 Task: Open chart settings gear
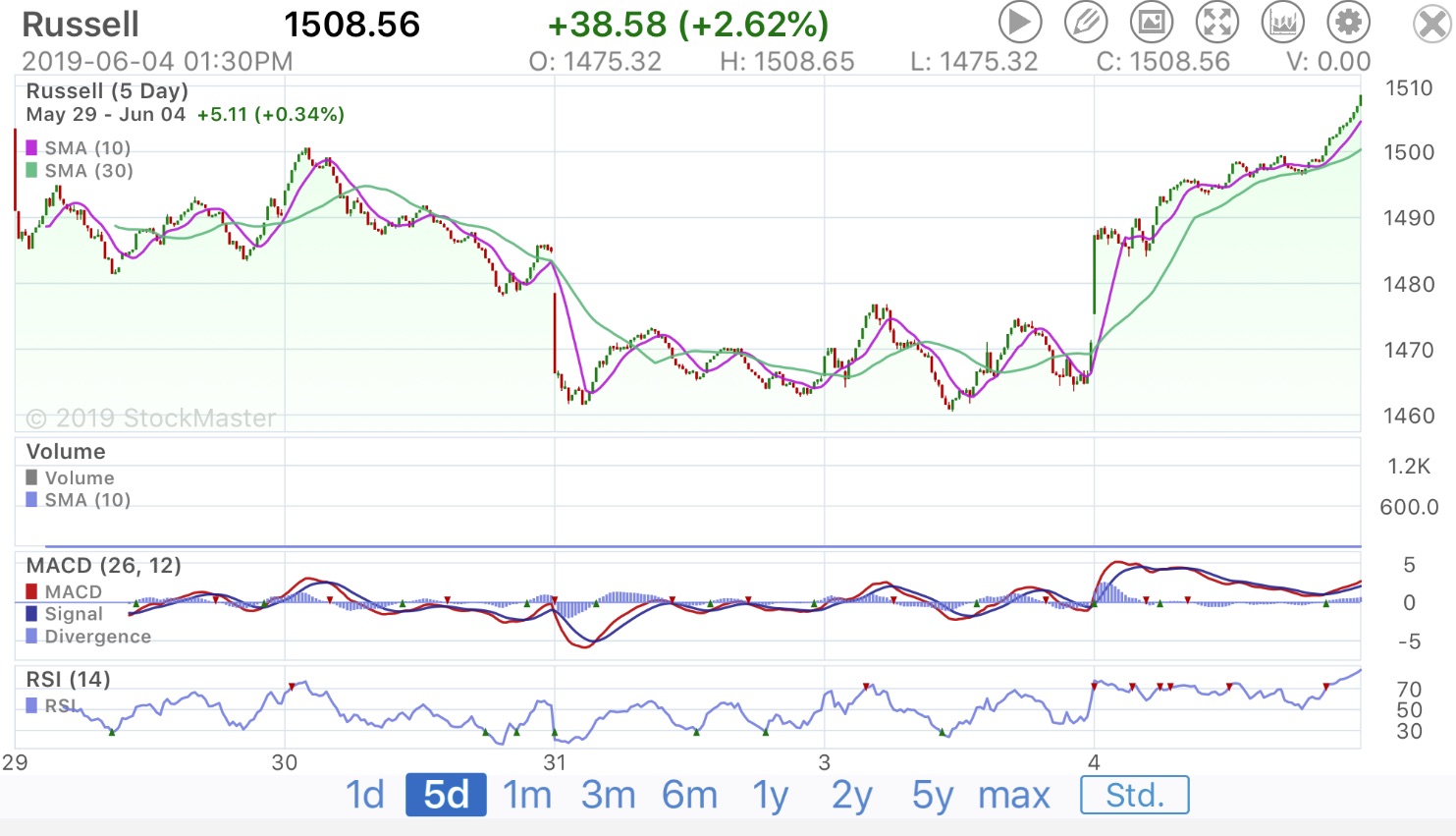(1349, 22)
